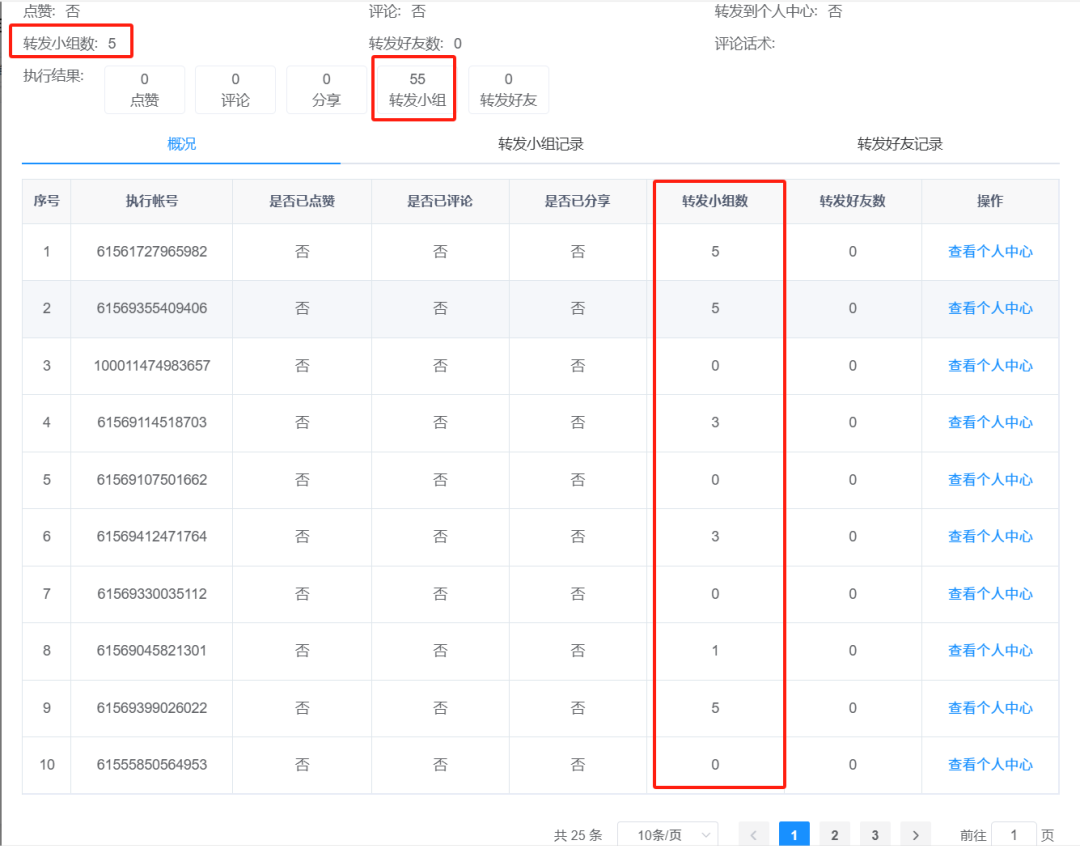Image resolution: width=1080 pixels, height=846 pixels.
Task: Select account number 100011474983657
Action: pos(152,366)
